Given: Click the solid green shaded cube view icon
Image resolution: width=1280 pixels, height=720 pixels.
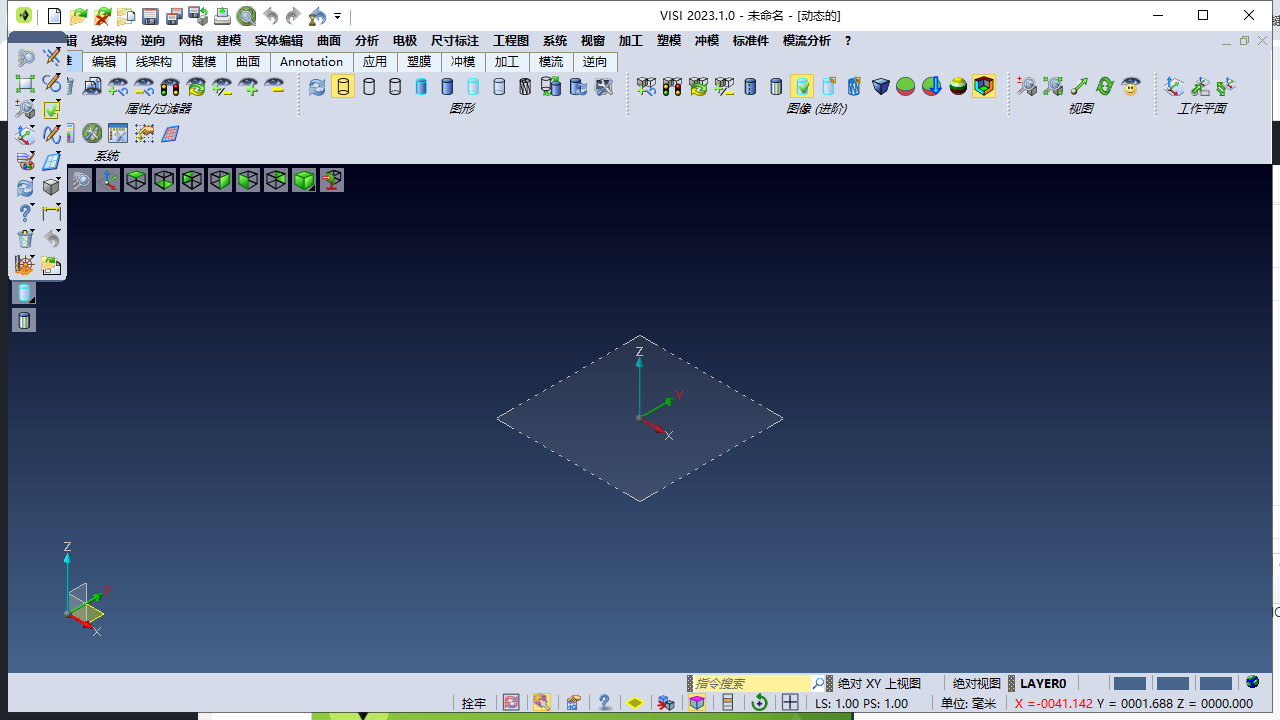Looking at the screenshot, I should tap(304, 180).
